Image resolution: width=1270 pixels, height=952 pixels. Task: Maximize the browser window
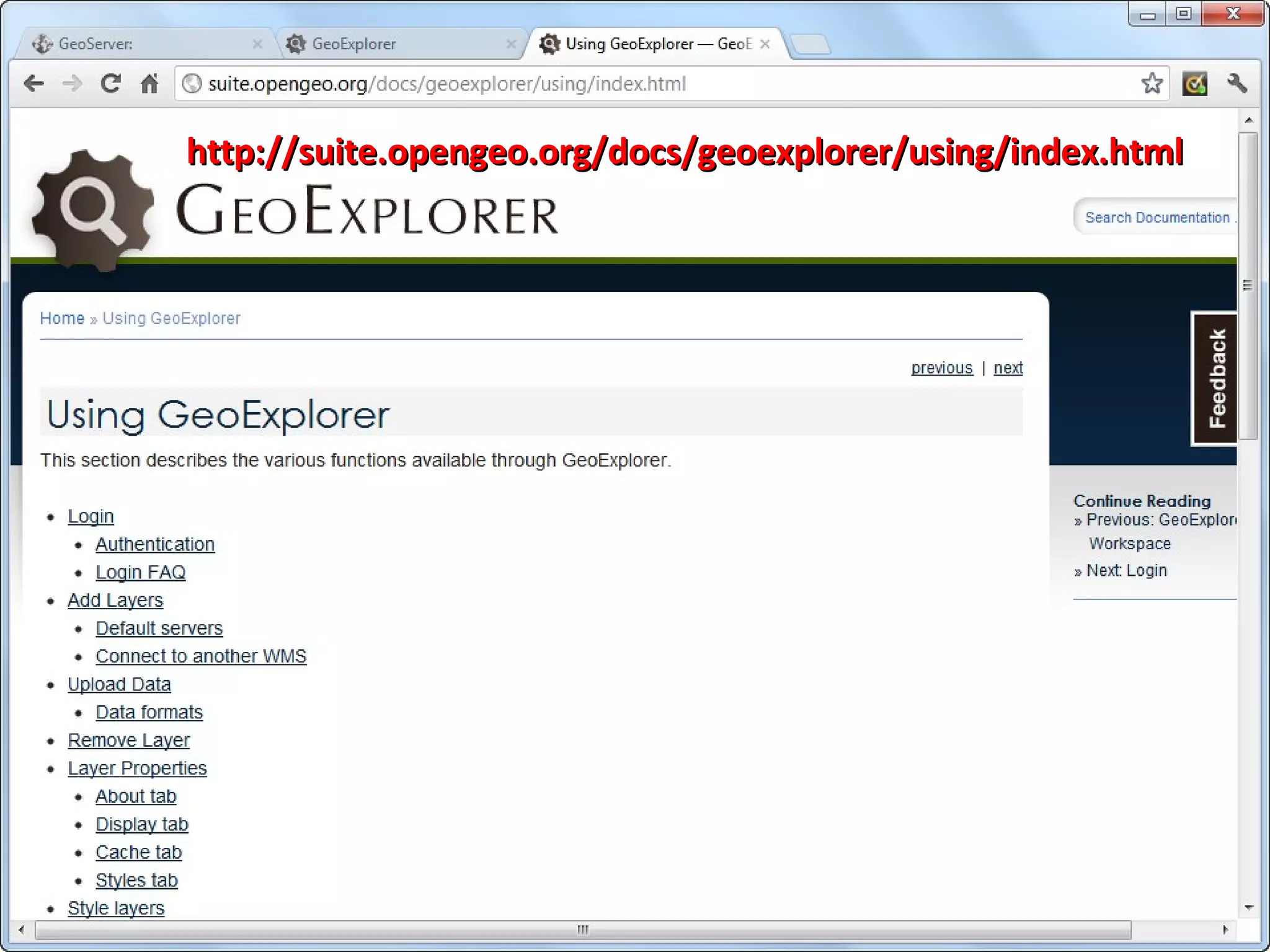click(1184, 14)
